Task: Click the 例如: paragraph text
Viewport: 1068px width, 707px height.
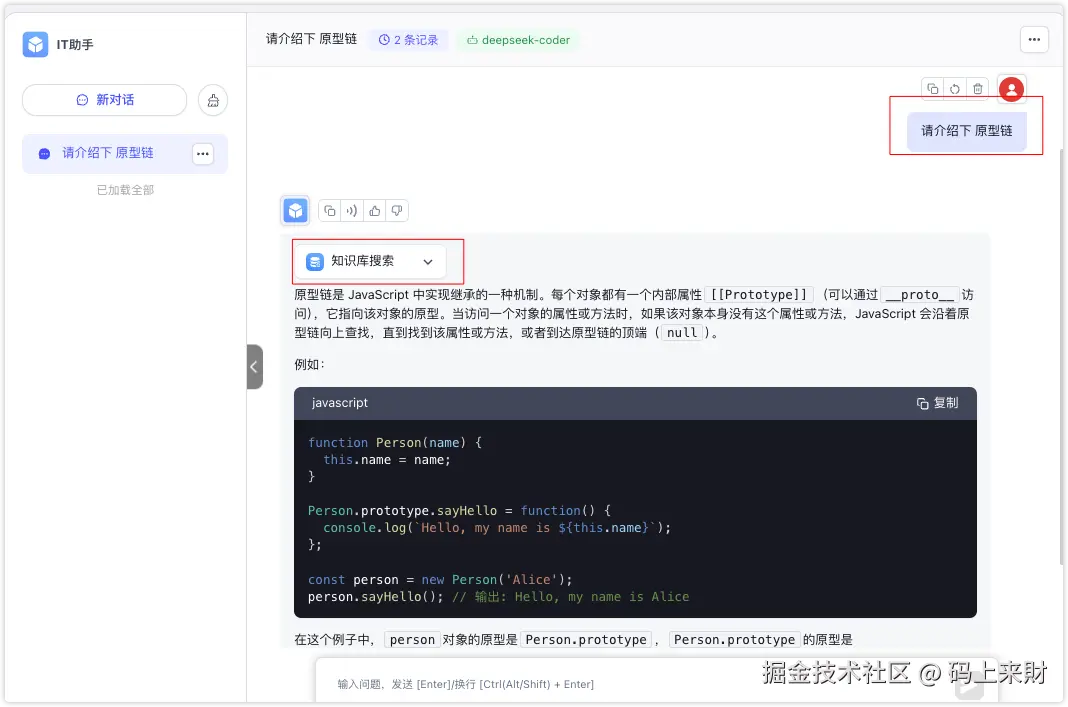Action: point(310,364)
